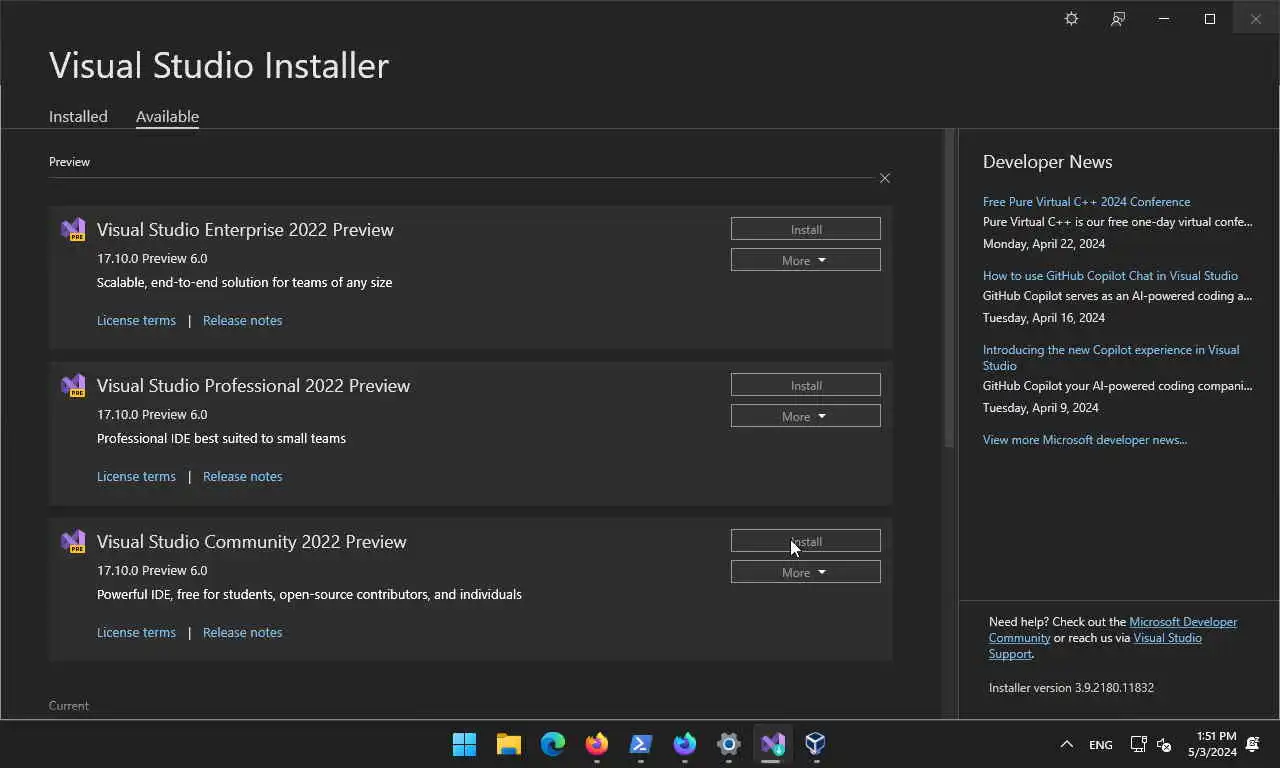Maximize the Visual Studio Installer window
1280x768 pixels.
pyautogui.click(x=1210, y=19)
